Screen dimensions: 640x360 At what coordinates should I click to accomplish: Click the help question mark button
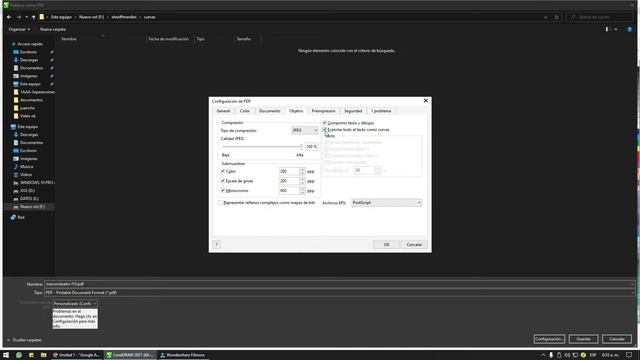pos(217,244)
